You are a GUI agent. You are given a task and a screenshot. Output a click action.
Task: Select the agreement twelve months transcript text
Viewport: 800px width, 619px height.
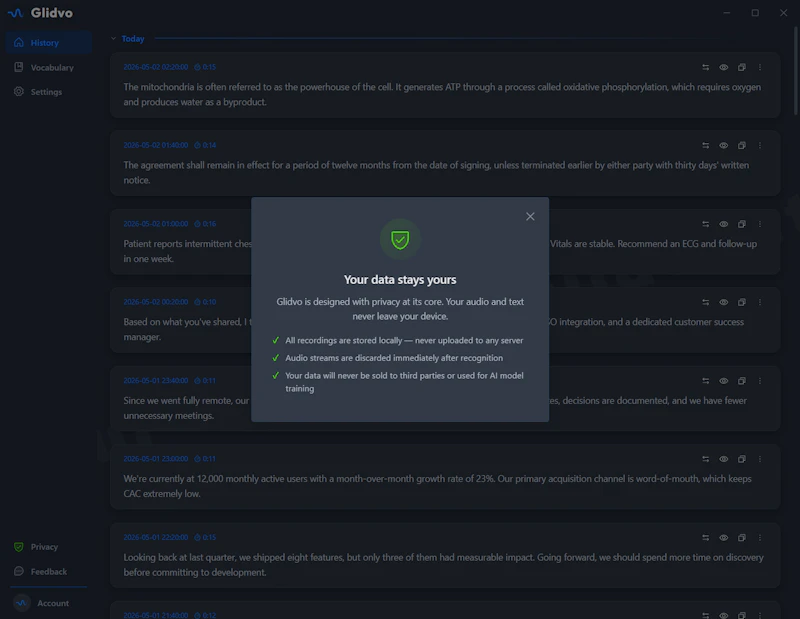[436, 172]
